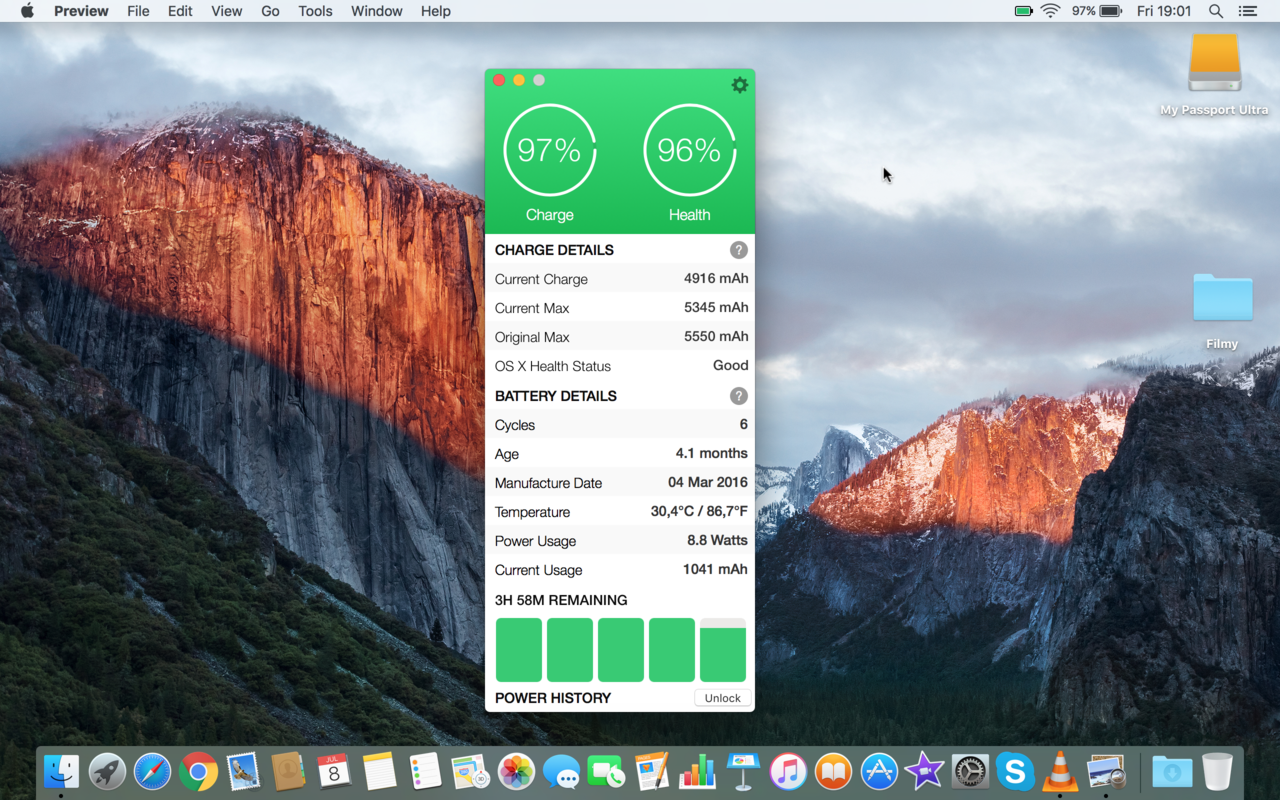Click the Unlock button for Power History
The height and width of the screenshot is (800, 1280).
coord(722,698)
